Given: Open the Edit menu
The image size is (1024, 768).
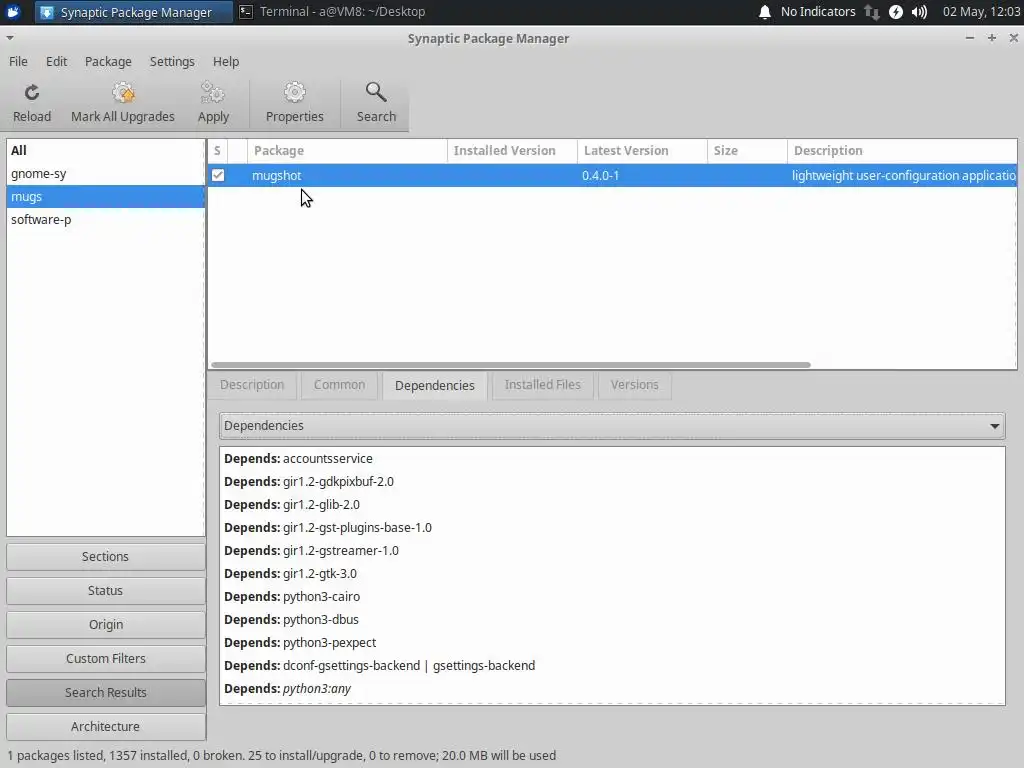Looking at the screenshot, I should (56, 61).
